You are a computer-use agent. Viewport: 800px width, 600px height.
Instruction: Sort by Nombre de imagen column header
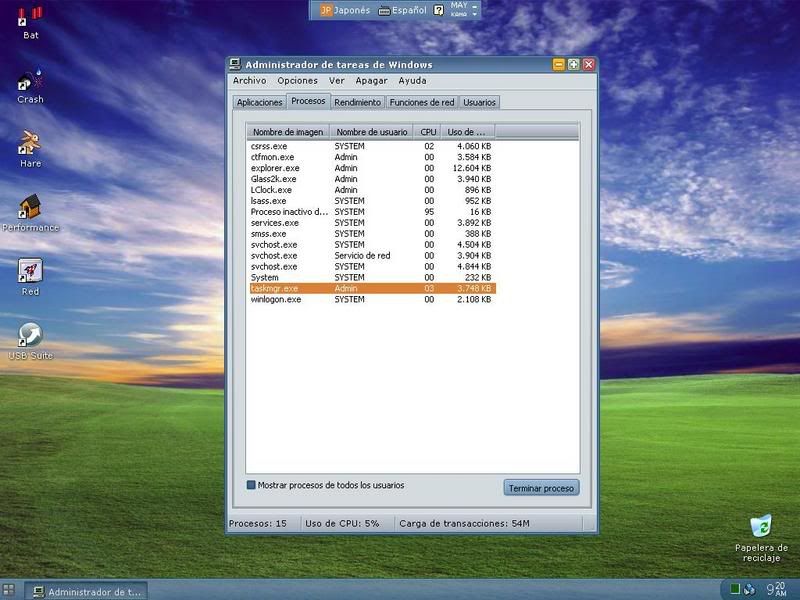pyautogui.click(x=288, y=132)
